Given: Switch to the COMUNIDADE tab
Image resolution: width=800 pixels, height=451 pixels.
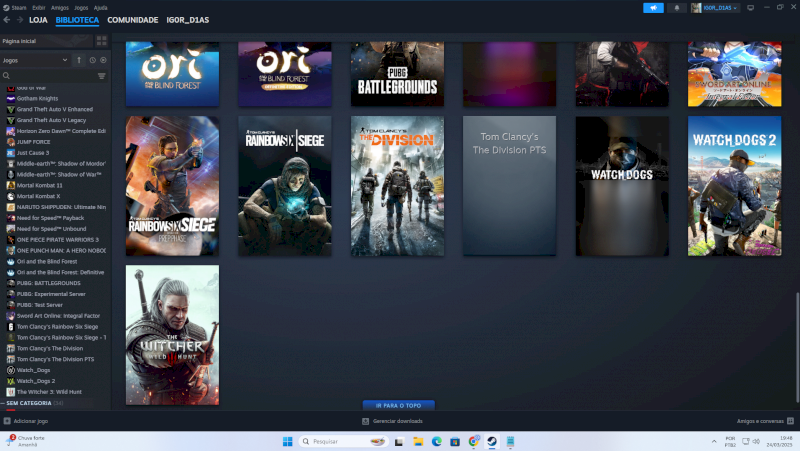Looking at the screenshot, I should point(133,20).
